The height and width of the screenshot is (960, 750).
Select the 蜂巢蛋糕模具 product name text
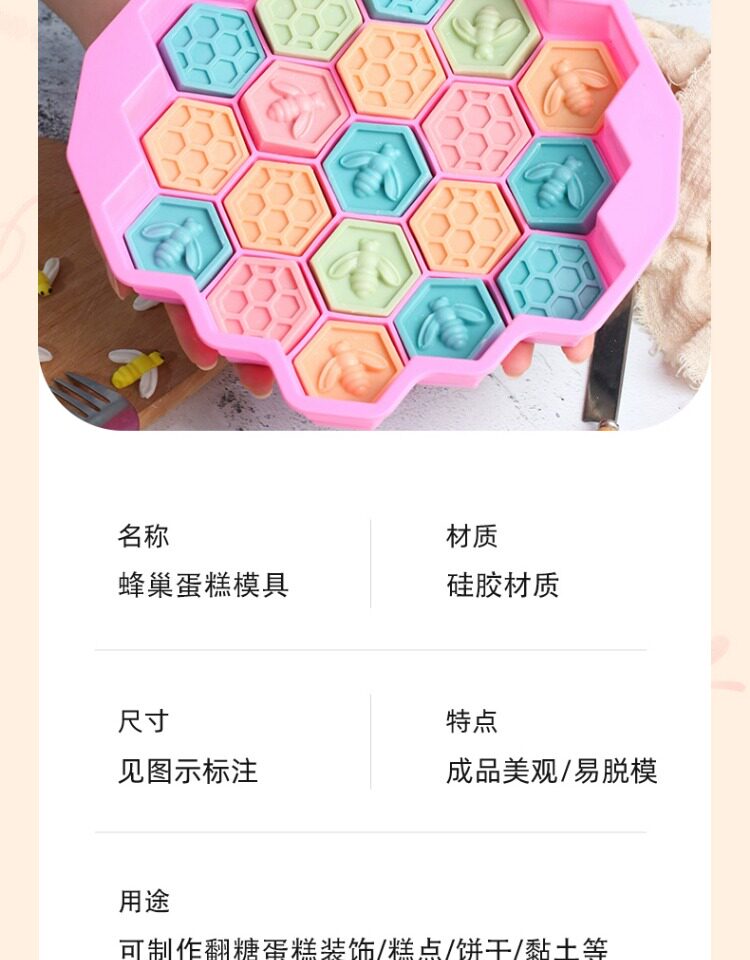pos(203,585)
